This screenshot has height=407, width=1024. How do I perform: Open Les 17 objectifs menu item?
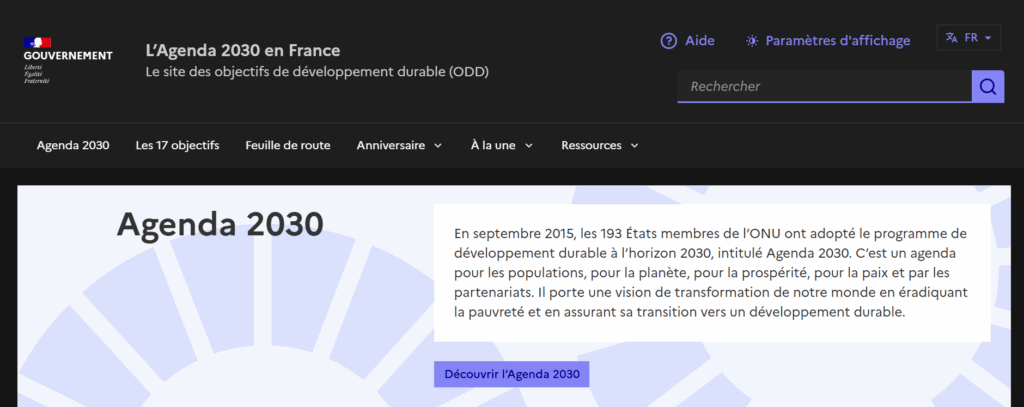[177, 145]
